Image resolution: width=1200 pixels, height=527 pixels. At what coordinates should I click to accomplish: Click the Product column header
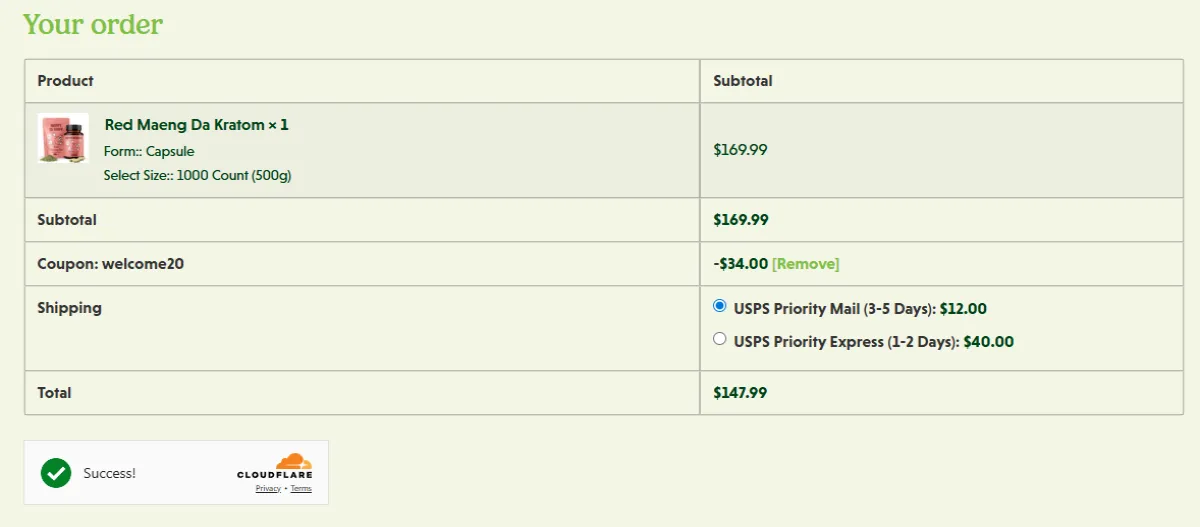(x=66, y=81)
